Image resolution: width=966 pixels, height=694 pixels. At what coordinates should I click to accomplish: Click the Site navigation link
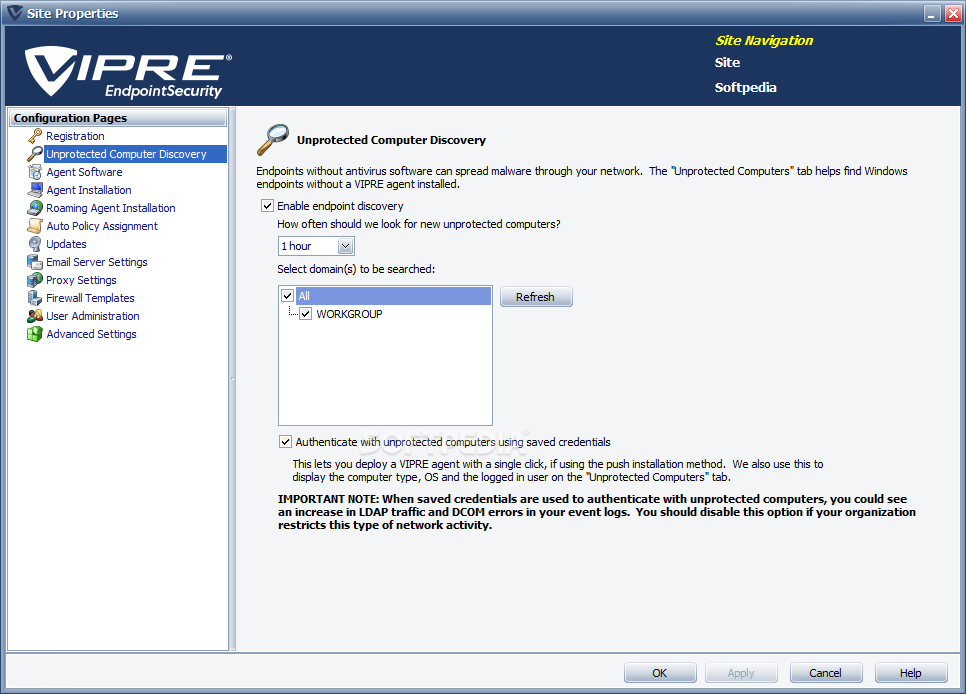tap(727, 62)
